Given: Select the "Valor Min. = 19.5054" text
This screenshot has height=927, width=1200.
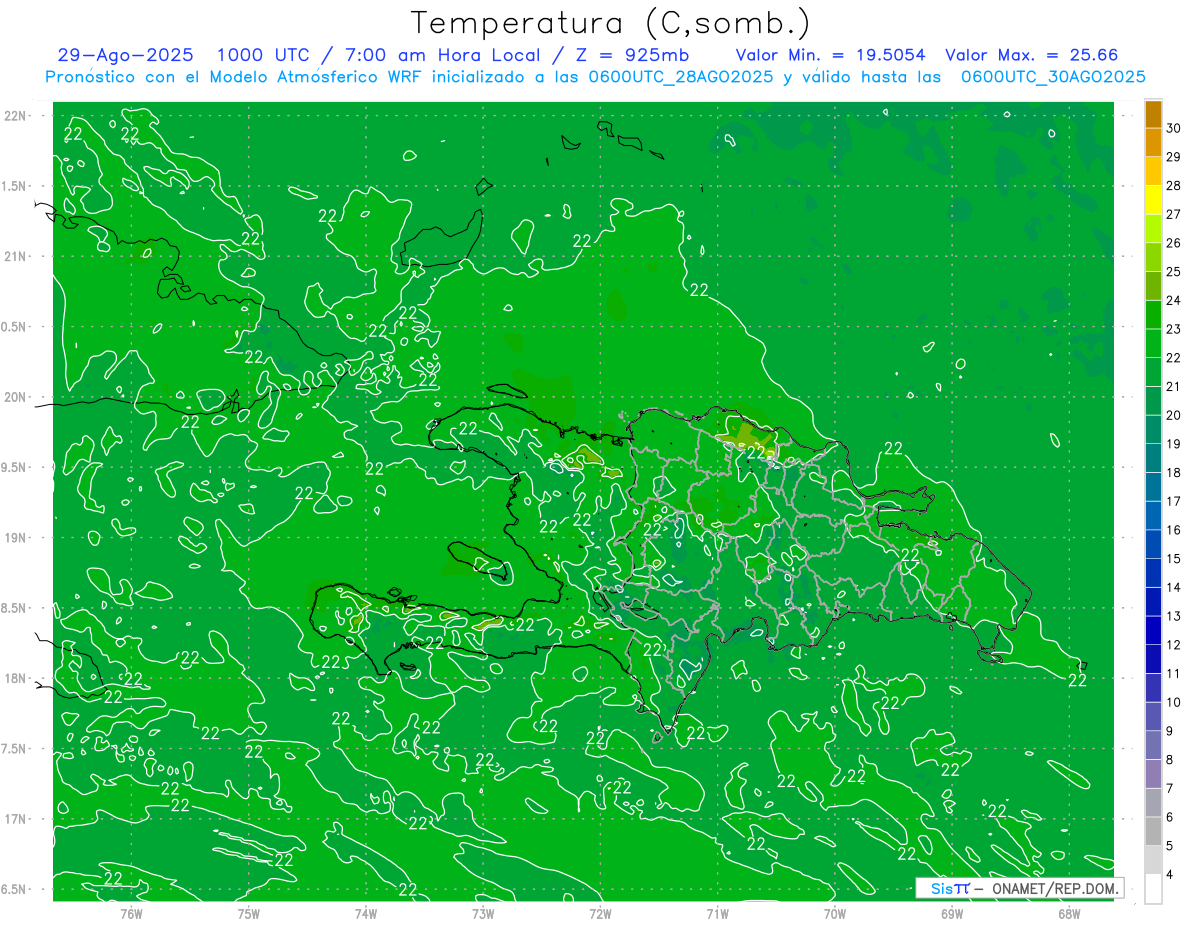Looking at the screenshot, I should (x=831, y=55).
